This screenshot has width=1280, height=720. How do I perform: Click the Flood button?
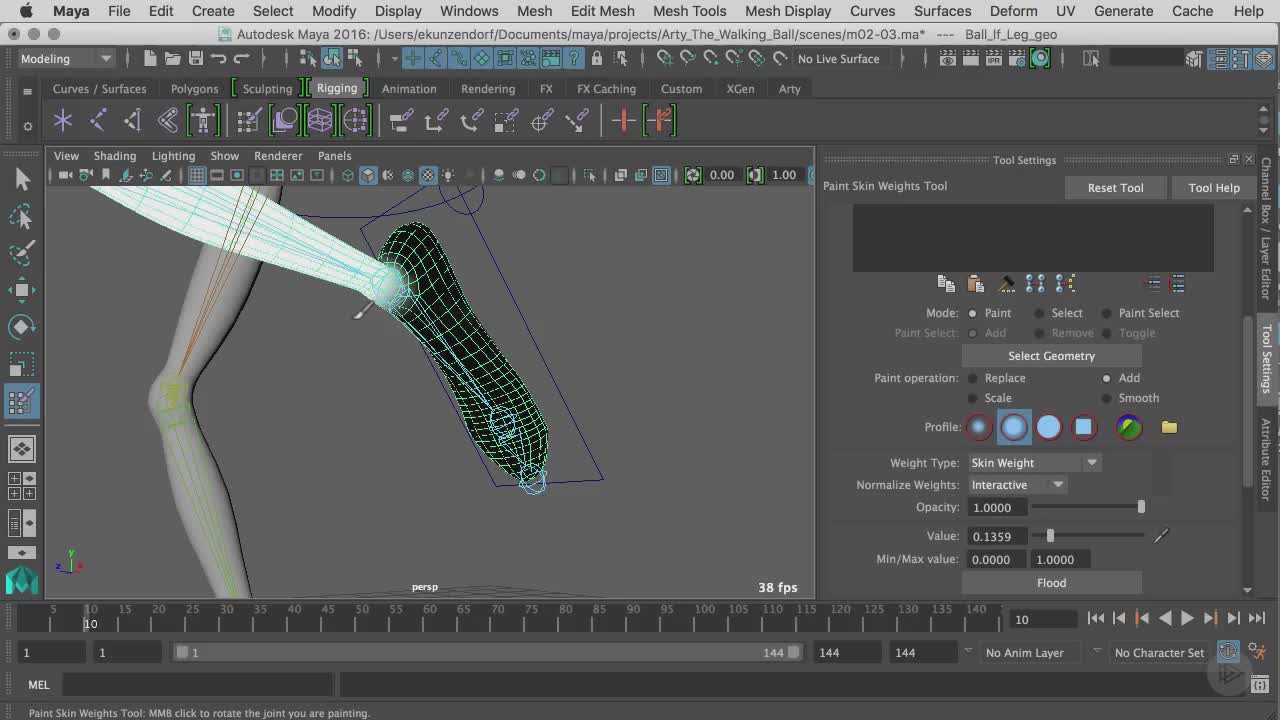1051,583
